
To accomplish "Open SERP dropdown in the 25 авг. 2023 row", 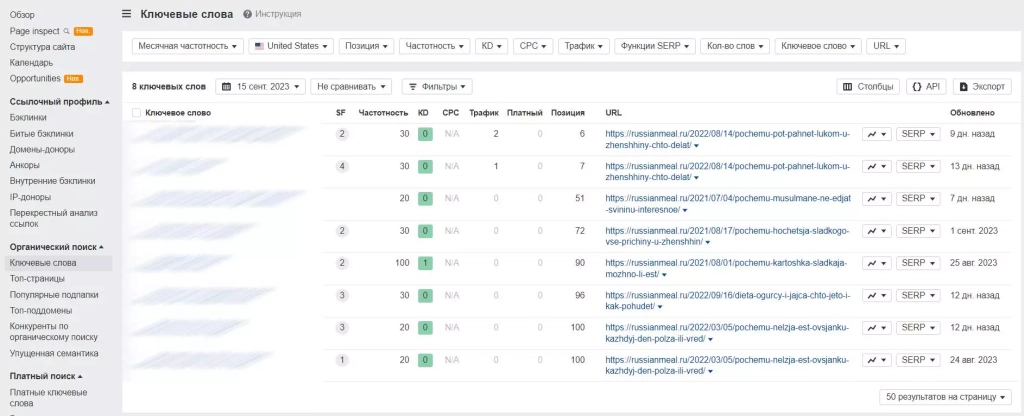I will [918, 263].
